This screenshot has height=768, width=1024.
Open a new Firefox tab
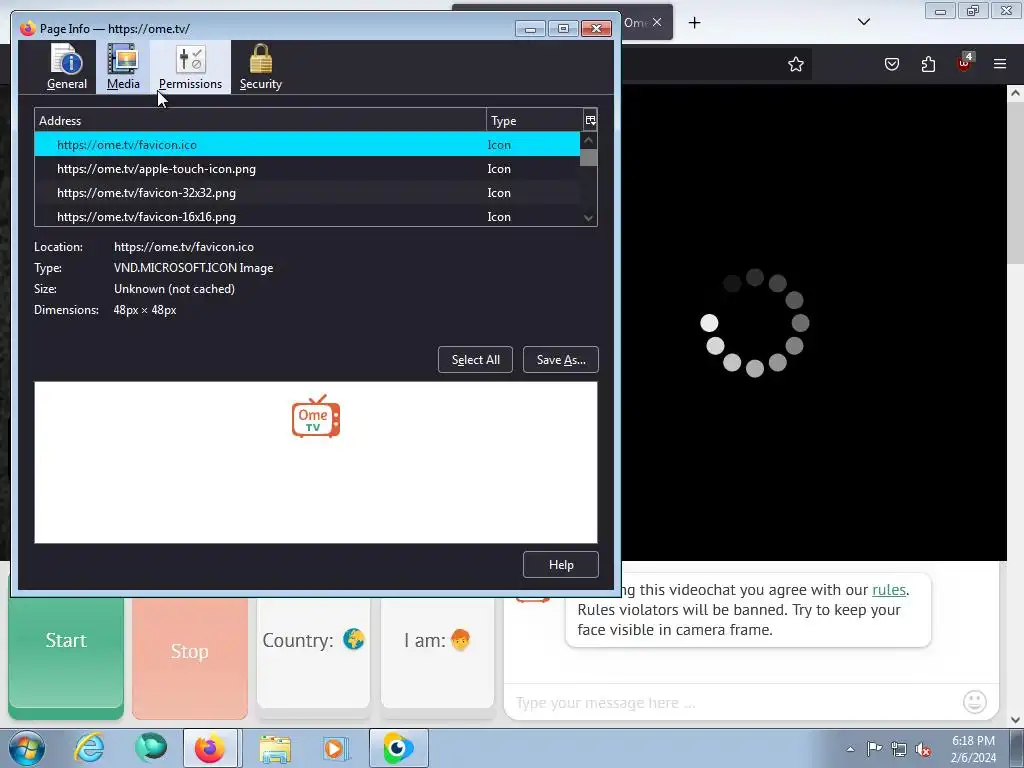tap(694, 23)
